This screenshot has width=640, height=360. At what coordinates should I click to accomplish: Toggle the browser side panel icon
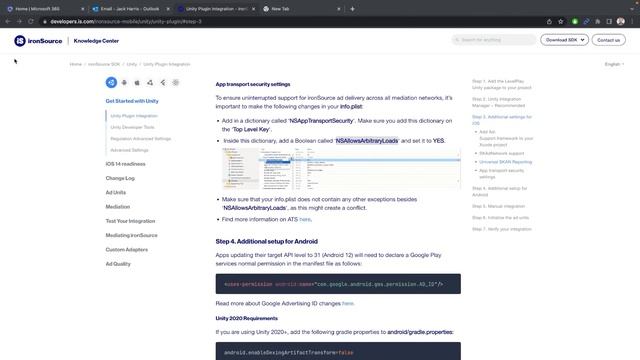[609, 21]
